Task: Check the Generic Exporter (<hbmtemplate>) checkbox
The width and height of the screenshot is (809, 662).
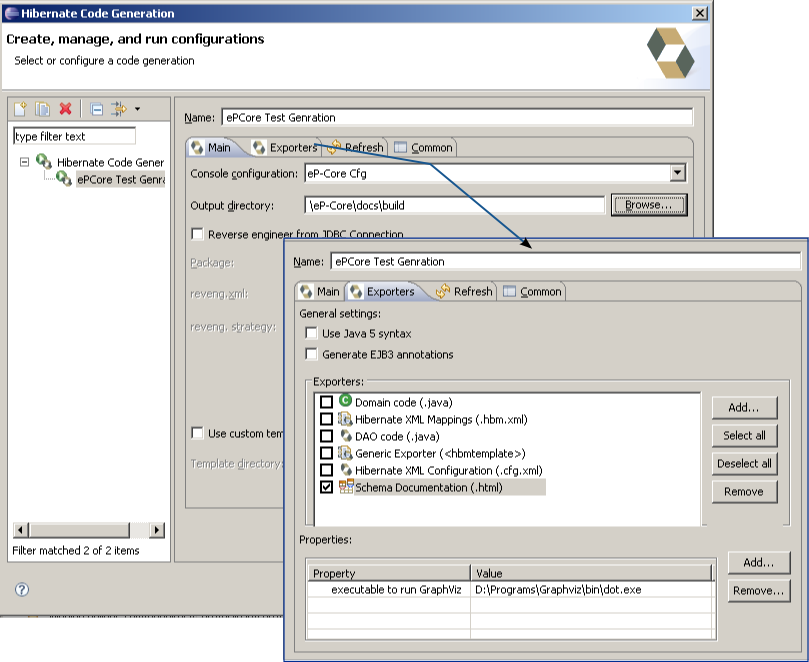Action: click(326, 453)
